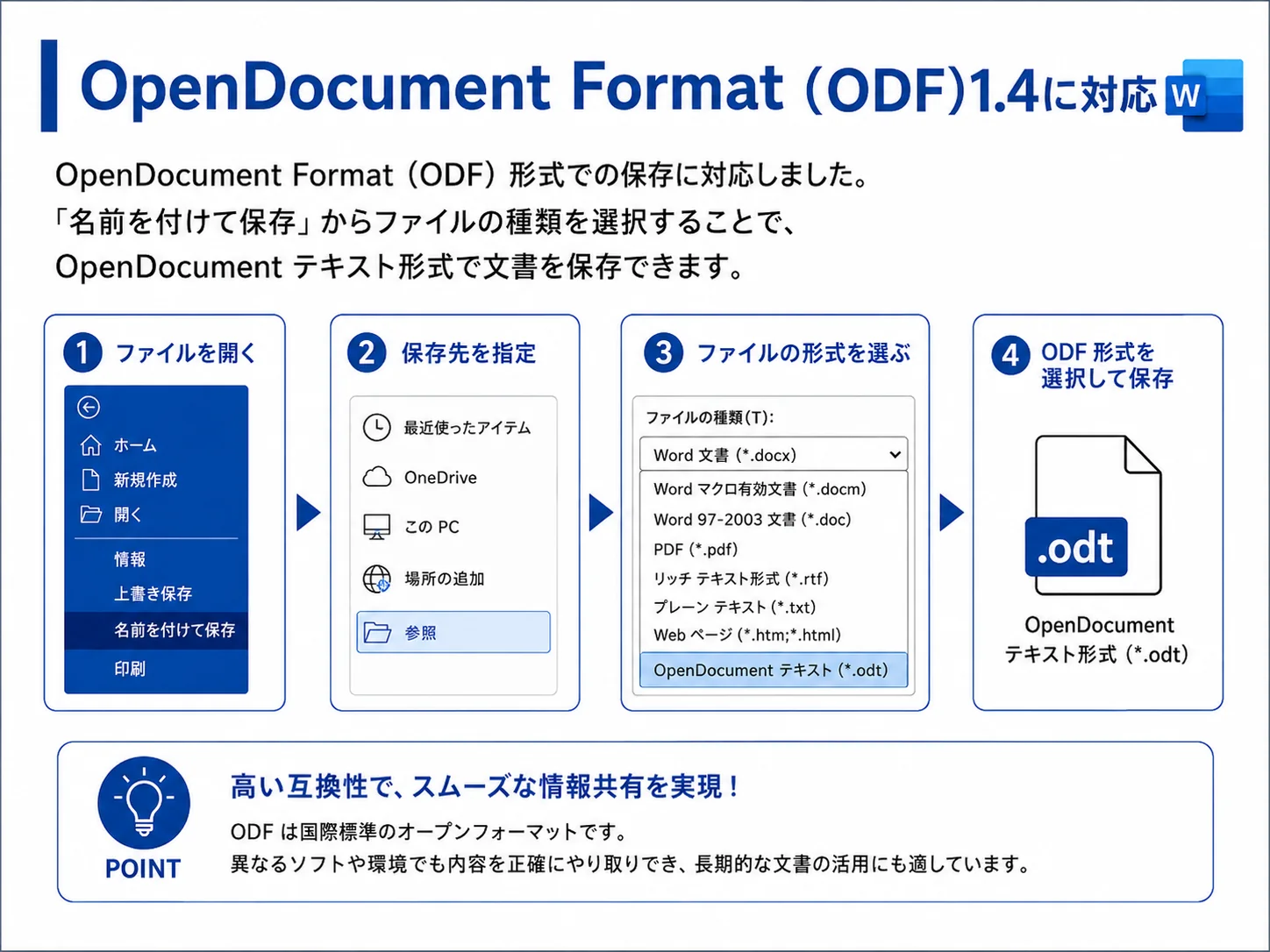The image size is (1270, 952).
Task: Click the 保存先を指定 step heading
Action: coord(468,353)
